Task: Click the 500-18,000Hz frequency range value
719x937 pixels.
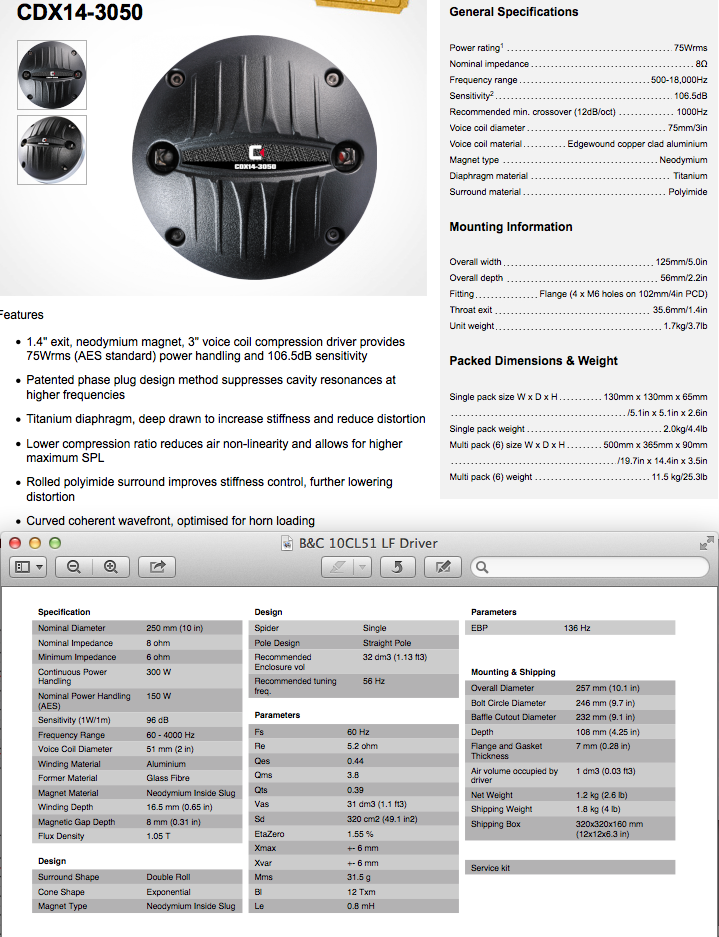Action: [x=679, y=79]
